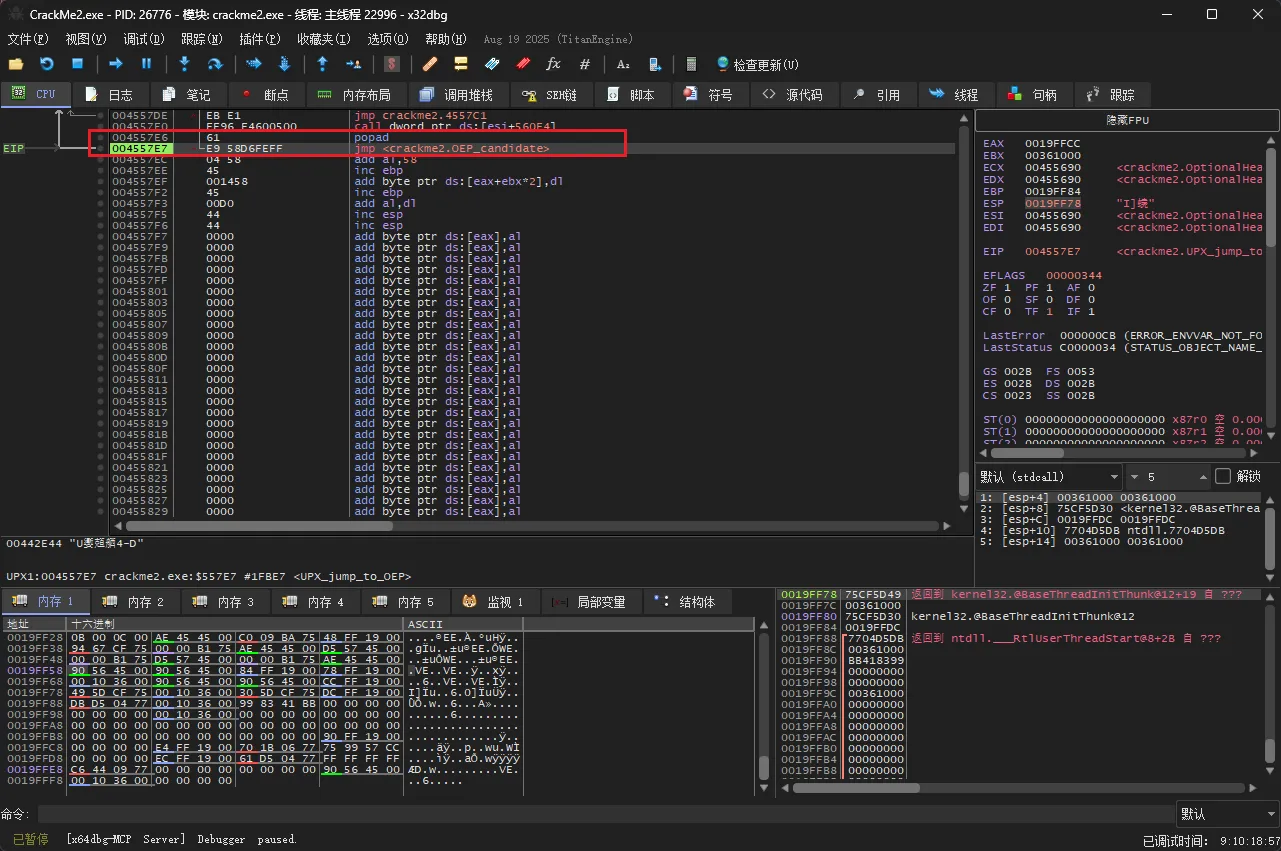This screenshot has width=1281, height=851.
Task: Click the variables hash toolbar icon
Action: coord(585,64)
